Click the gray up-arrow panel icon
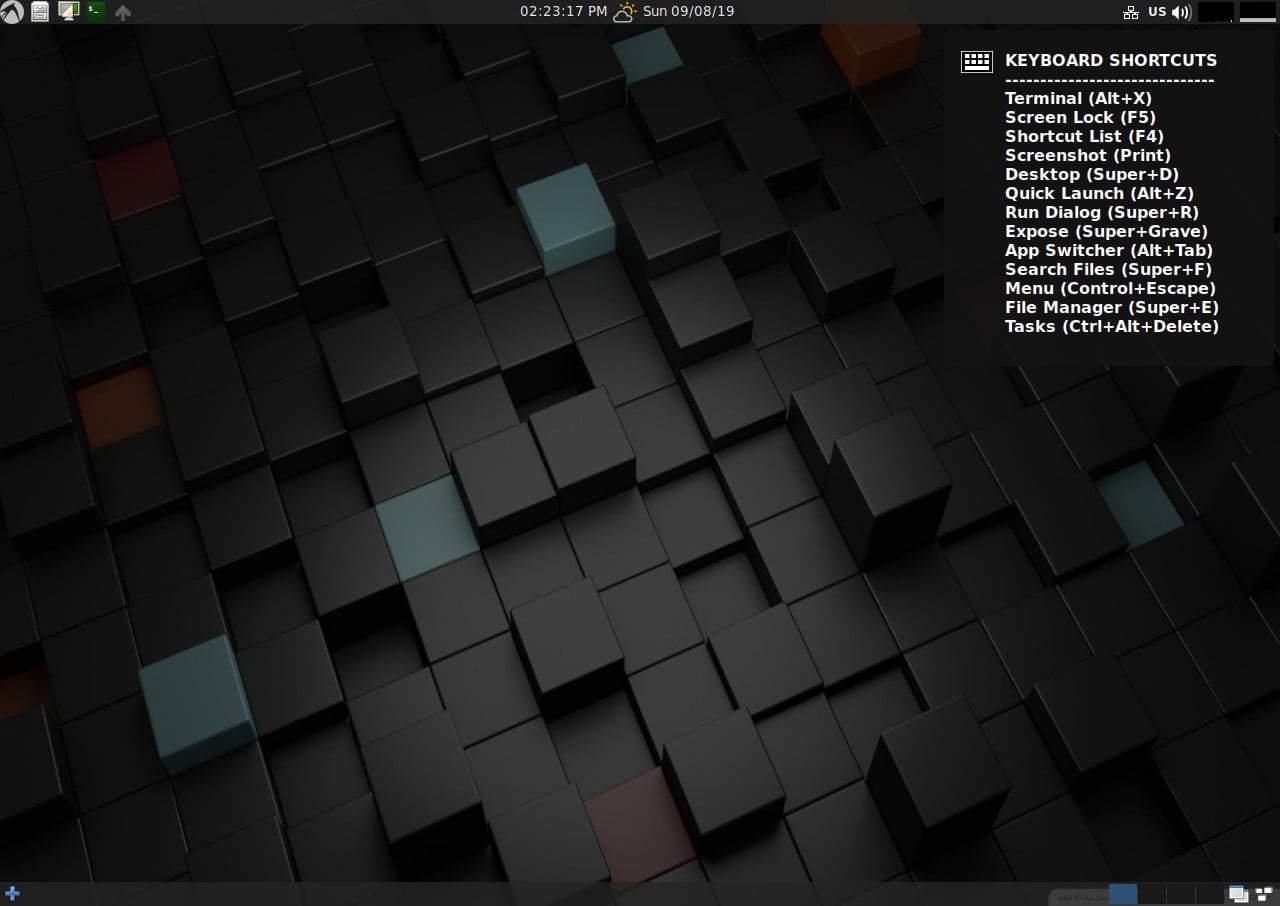Image resolution: width=1280 pixels, height=906 pixels. tap(123, 13)
